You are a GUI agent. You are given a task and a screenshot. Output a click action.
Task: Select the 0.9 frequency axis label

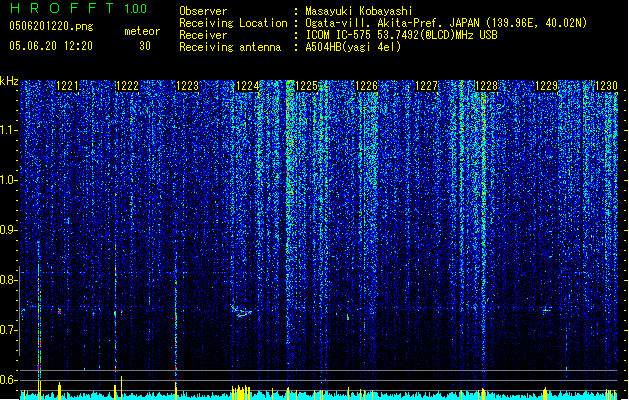tap(9, 230)
